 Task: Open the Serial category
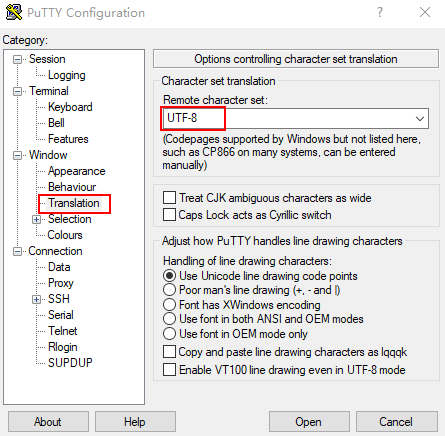click(61, 315)
